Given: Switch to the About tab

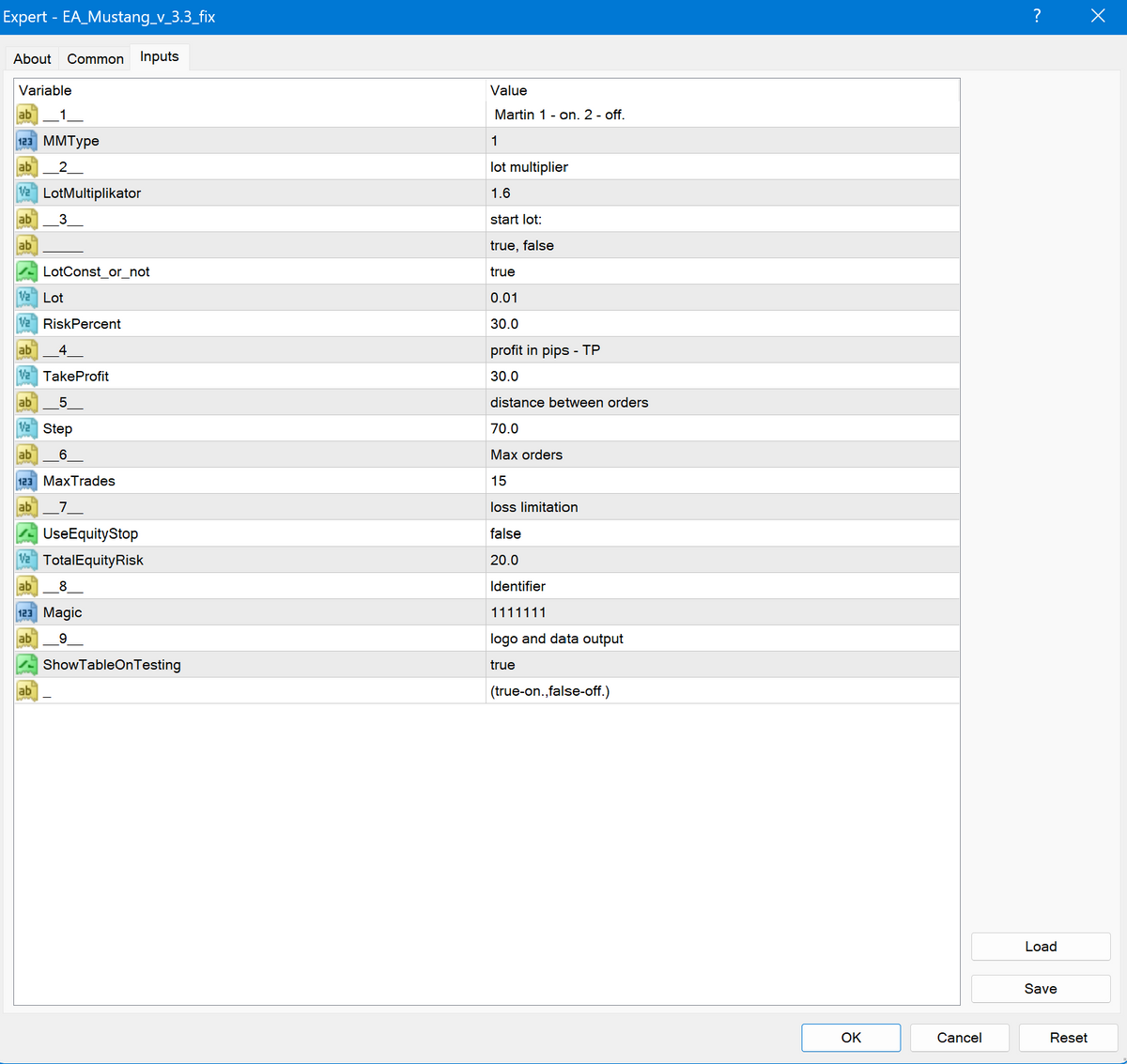Looking at the screenshot, I should 32,58.
